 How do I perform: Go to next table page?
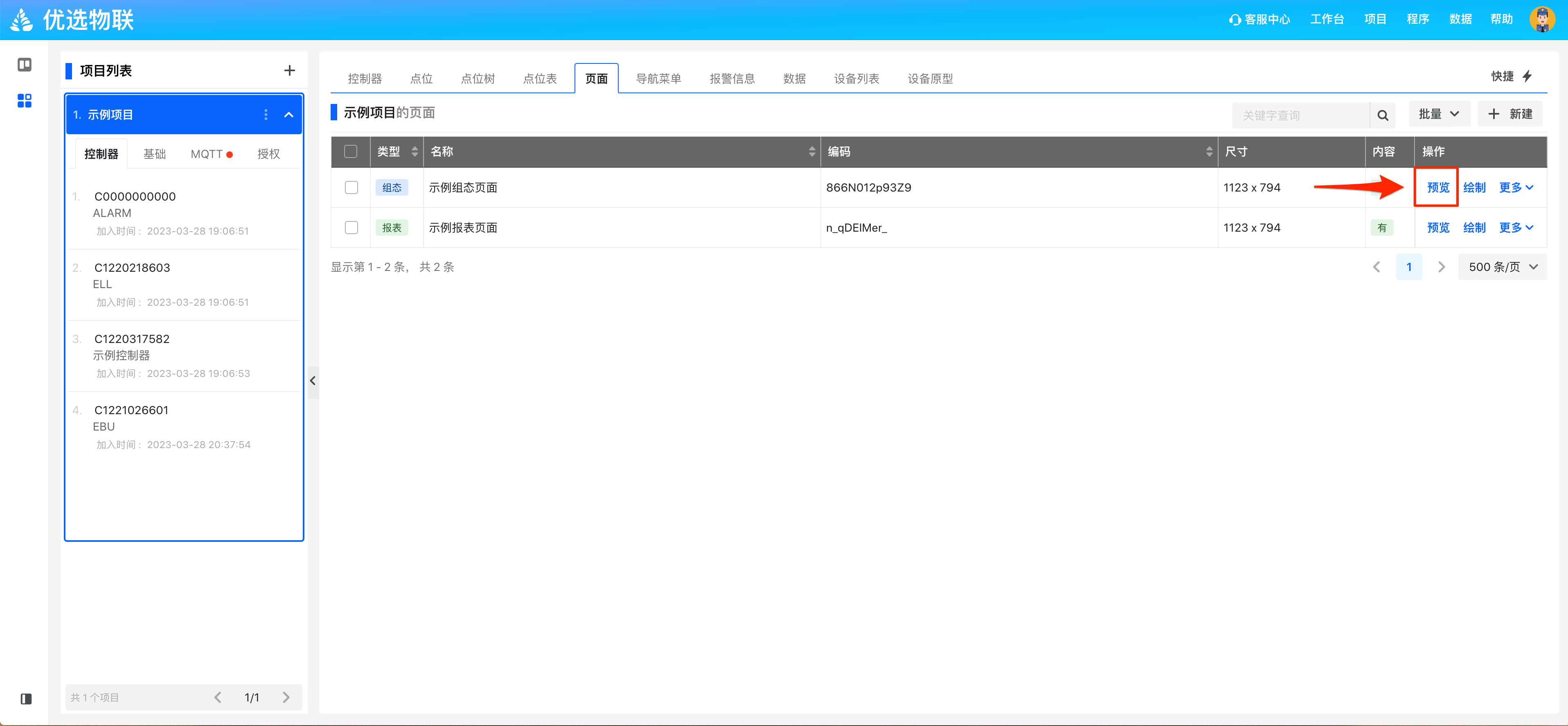pyautogui.click(x=1441, y=267)
